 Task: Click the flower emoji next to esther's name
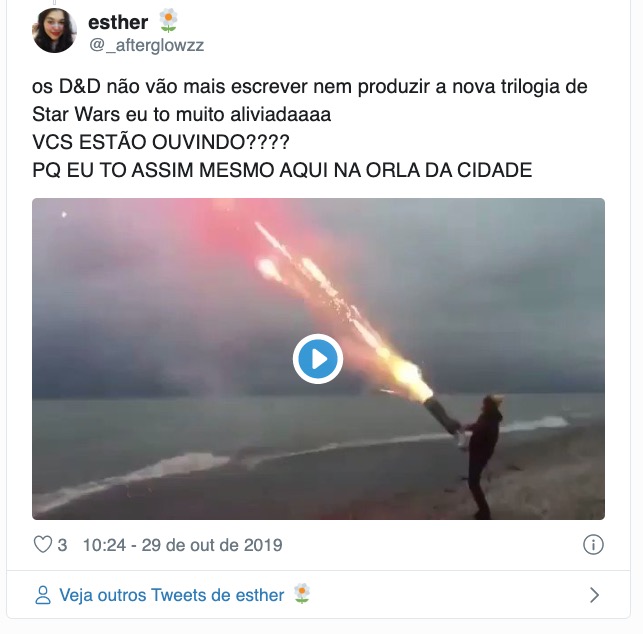point(168,21)
